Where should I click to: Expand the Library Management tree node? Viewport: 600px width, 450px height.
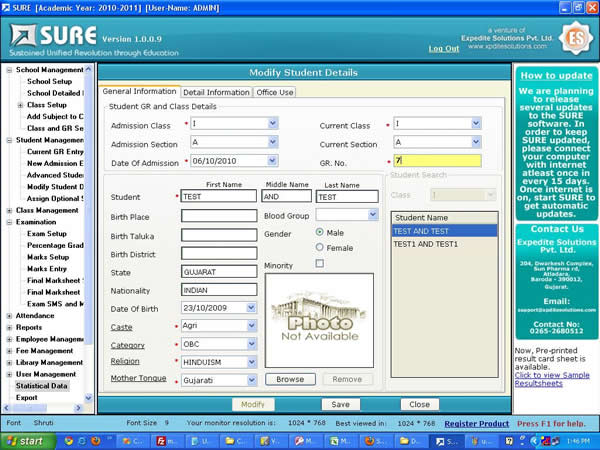(x=10, y=363)
